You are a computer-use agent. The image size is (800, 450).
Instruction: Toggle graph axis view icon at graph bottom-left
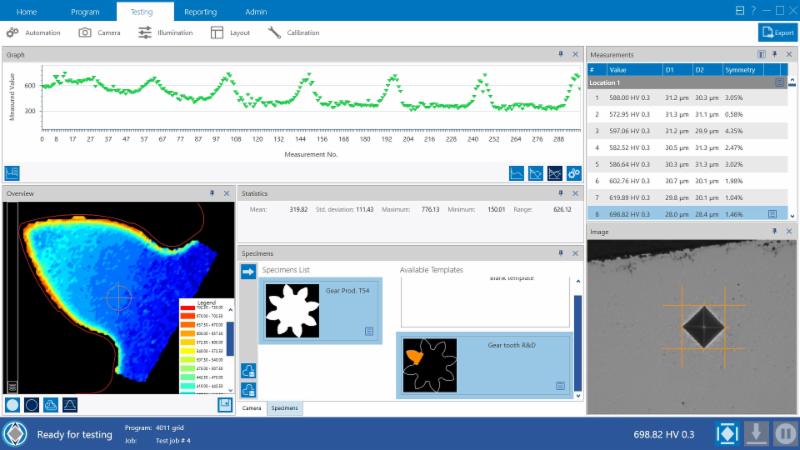click(x=12, y=173)
